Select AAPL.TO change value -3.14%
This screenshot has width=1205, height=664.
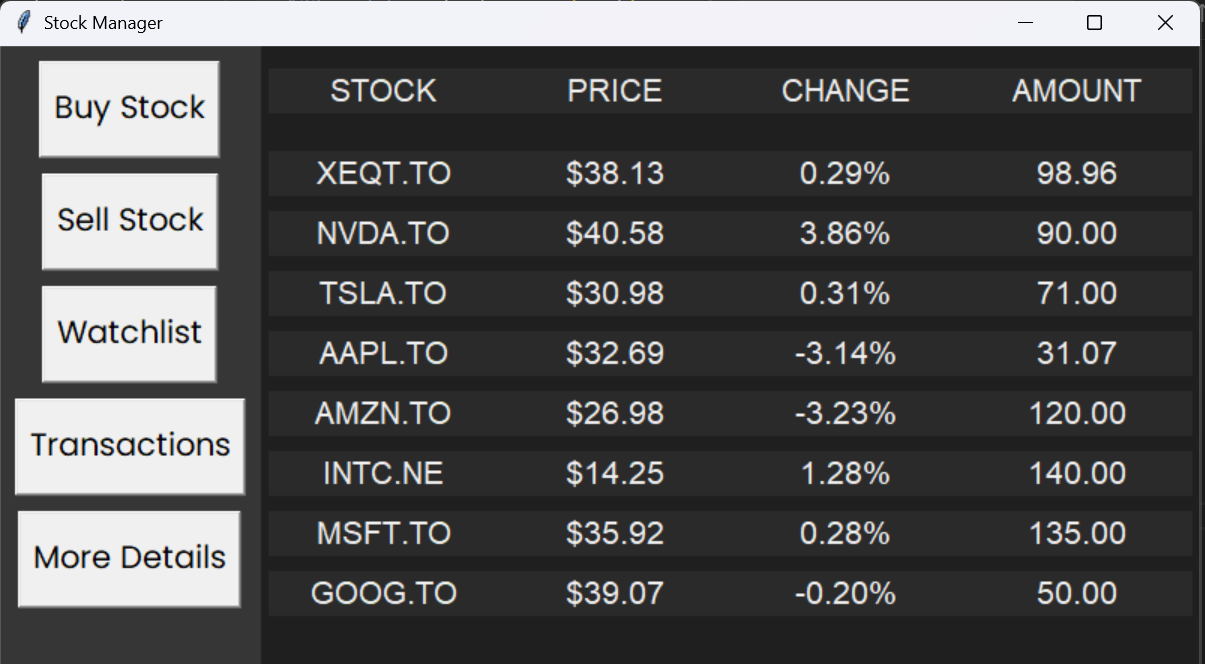click(846, 353)
